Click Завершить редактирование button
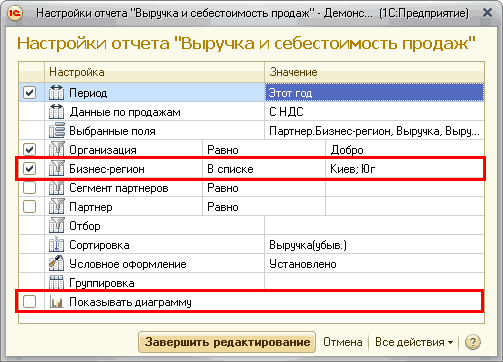This screenshot has height=362, width=503. coord(227,342)
